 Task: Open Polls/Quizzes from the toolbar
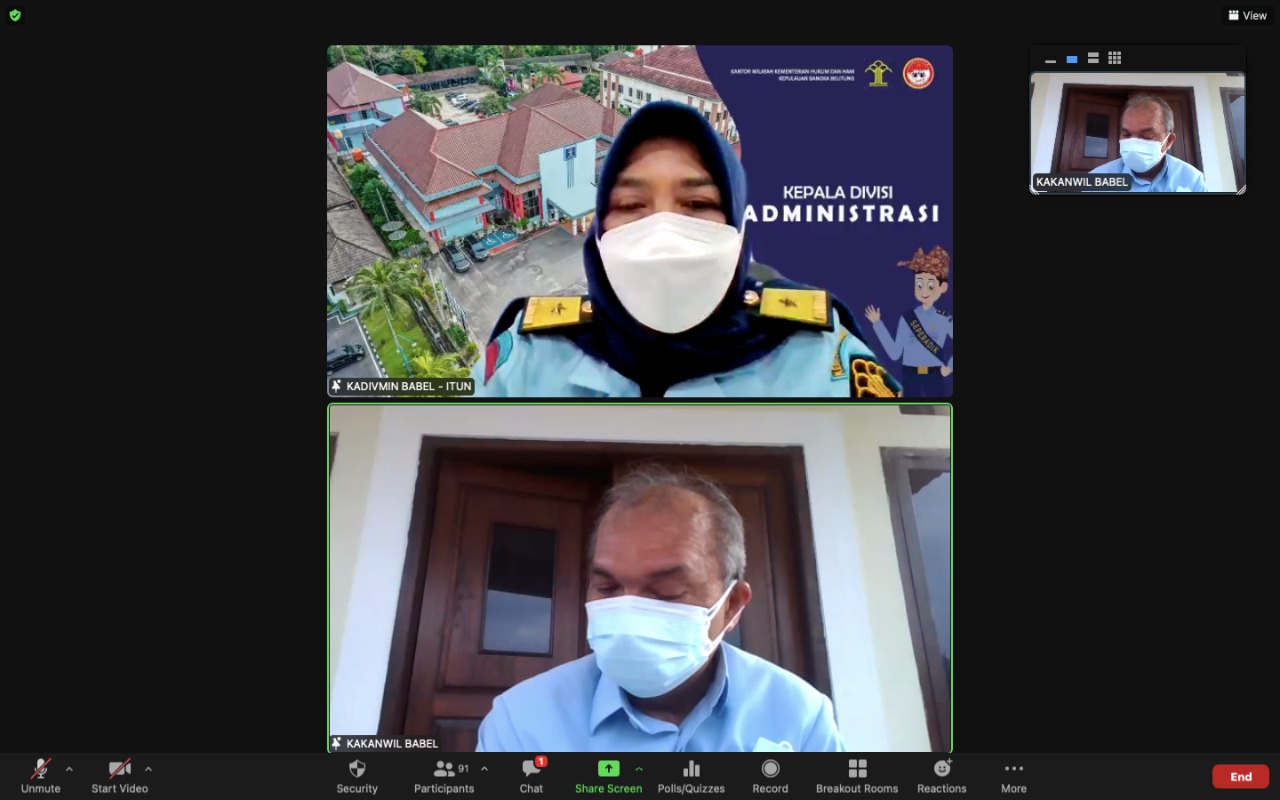[x=691, y=775]
